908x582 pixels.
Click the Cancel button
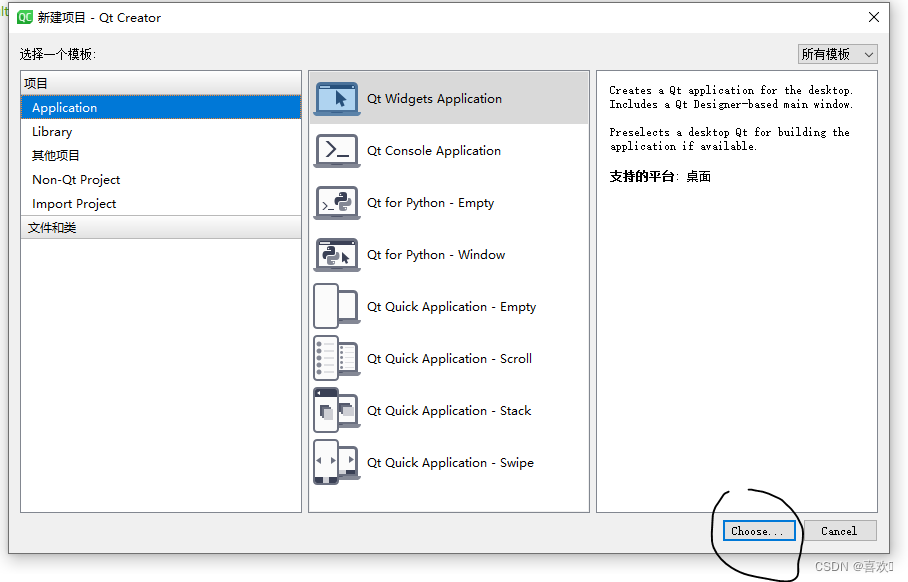click(x=839, y=531)
